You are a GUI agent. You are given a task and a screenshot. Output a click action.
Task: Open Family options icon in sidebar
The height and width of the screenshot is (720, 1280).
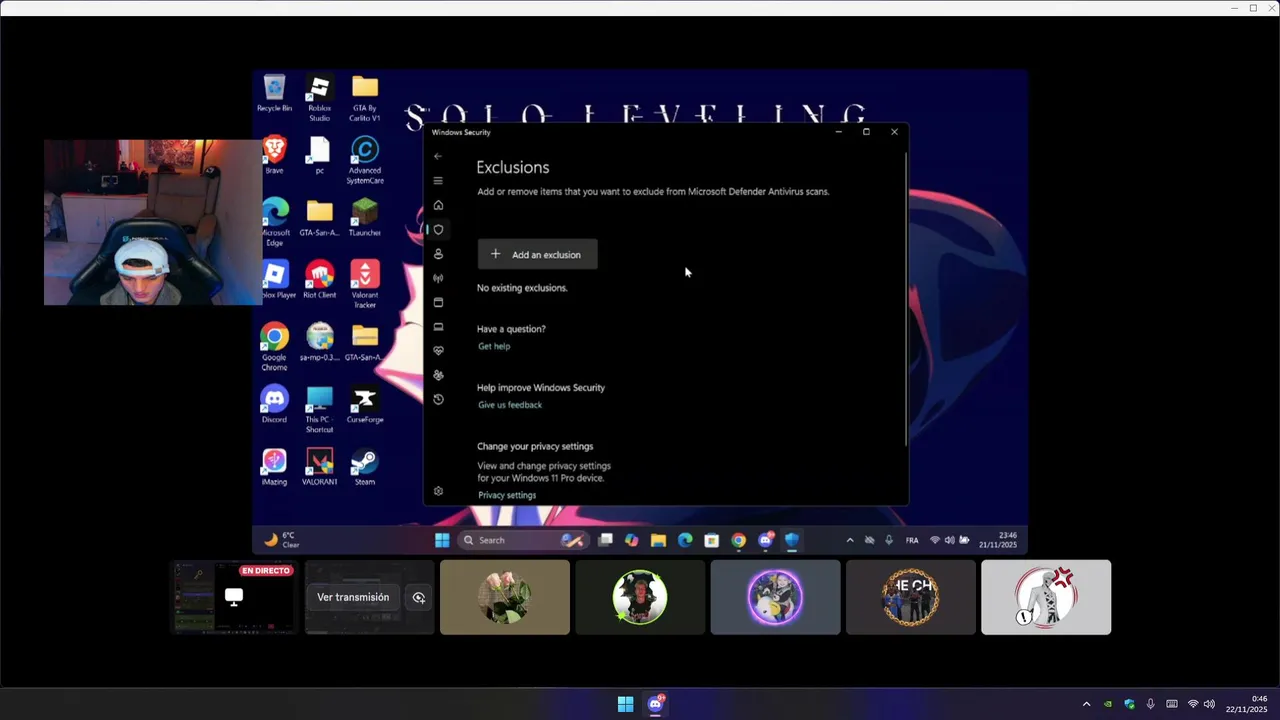(x=438, y=375)
